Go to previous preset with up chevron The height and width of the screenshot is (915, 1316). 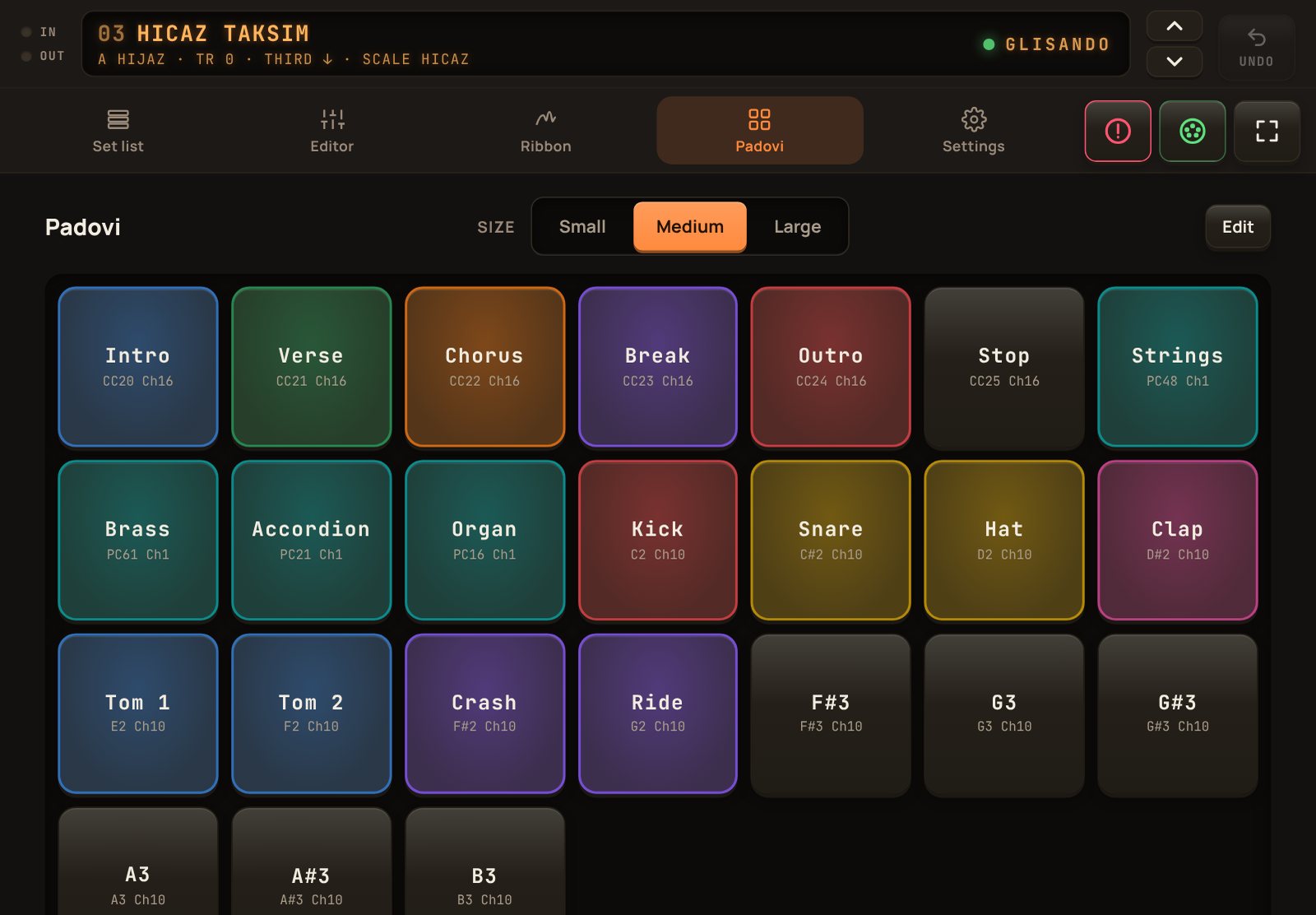[1175, 26]
